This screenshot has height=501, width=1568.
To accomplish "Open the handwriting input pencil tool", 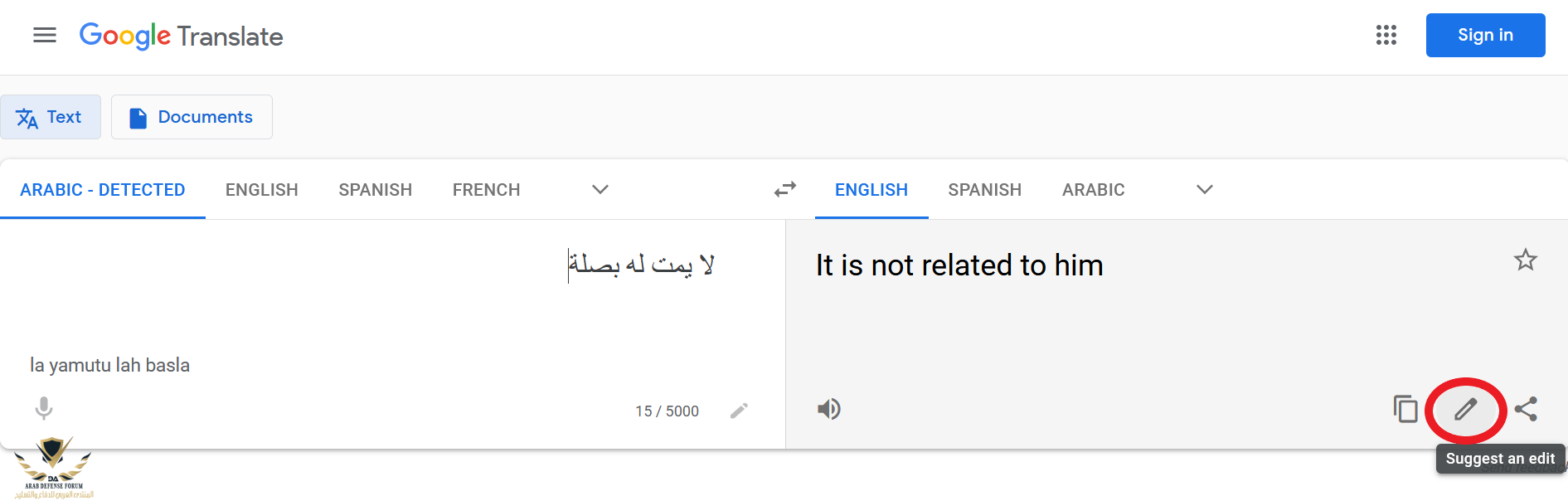I will point(739,411).
